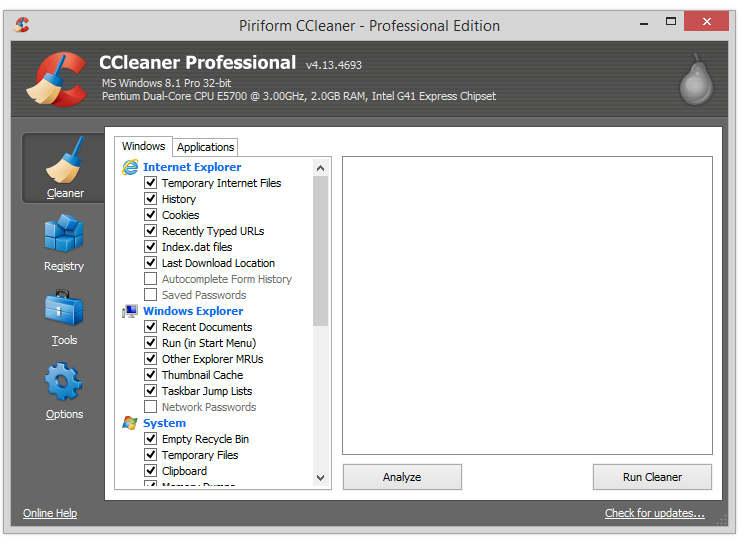Click the cleaner list scroll down arrow

point(320,478)
